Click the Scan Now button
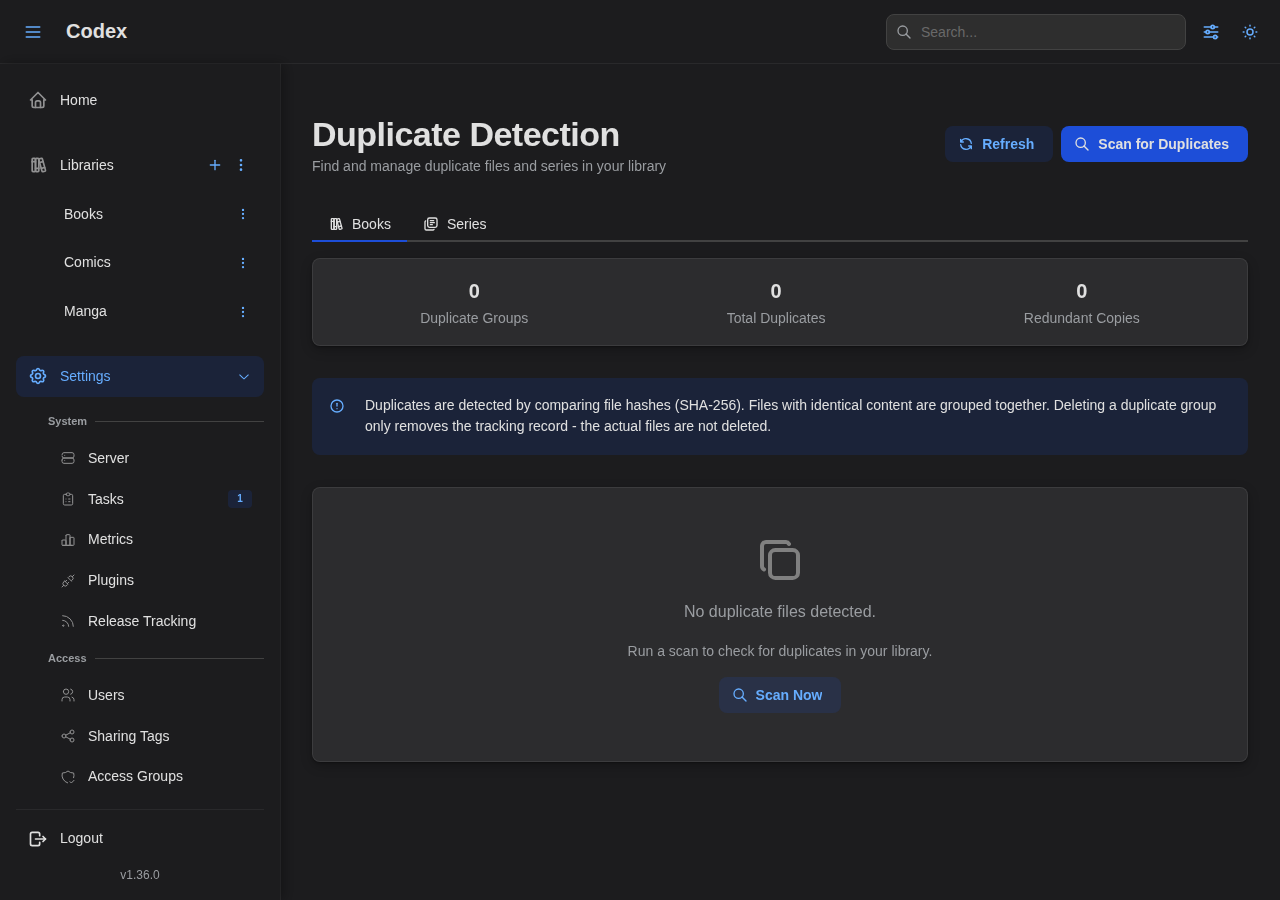The width and height of the screenshot is (1280, 900). click(x=780, y=695)
